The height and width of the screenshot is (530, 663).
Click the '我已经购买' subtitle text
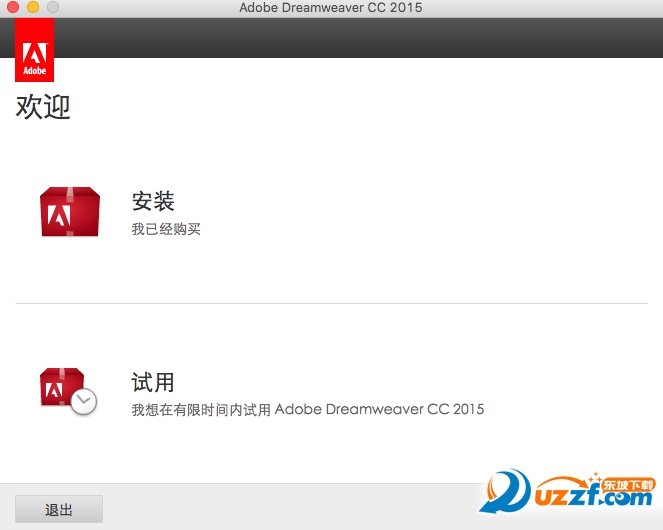point(166,229)
